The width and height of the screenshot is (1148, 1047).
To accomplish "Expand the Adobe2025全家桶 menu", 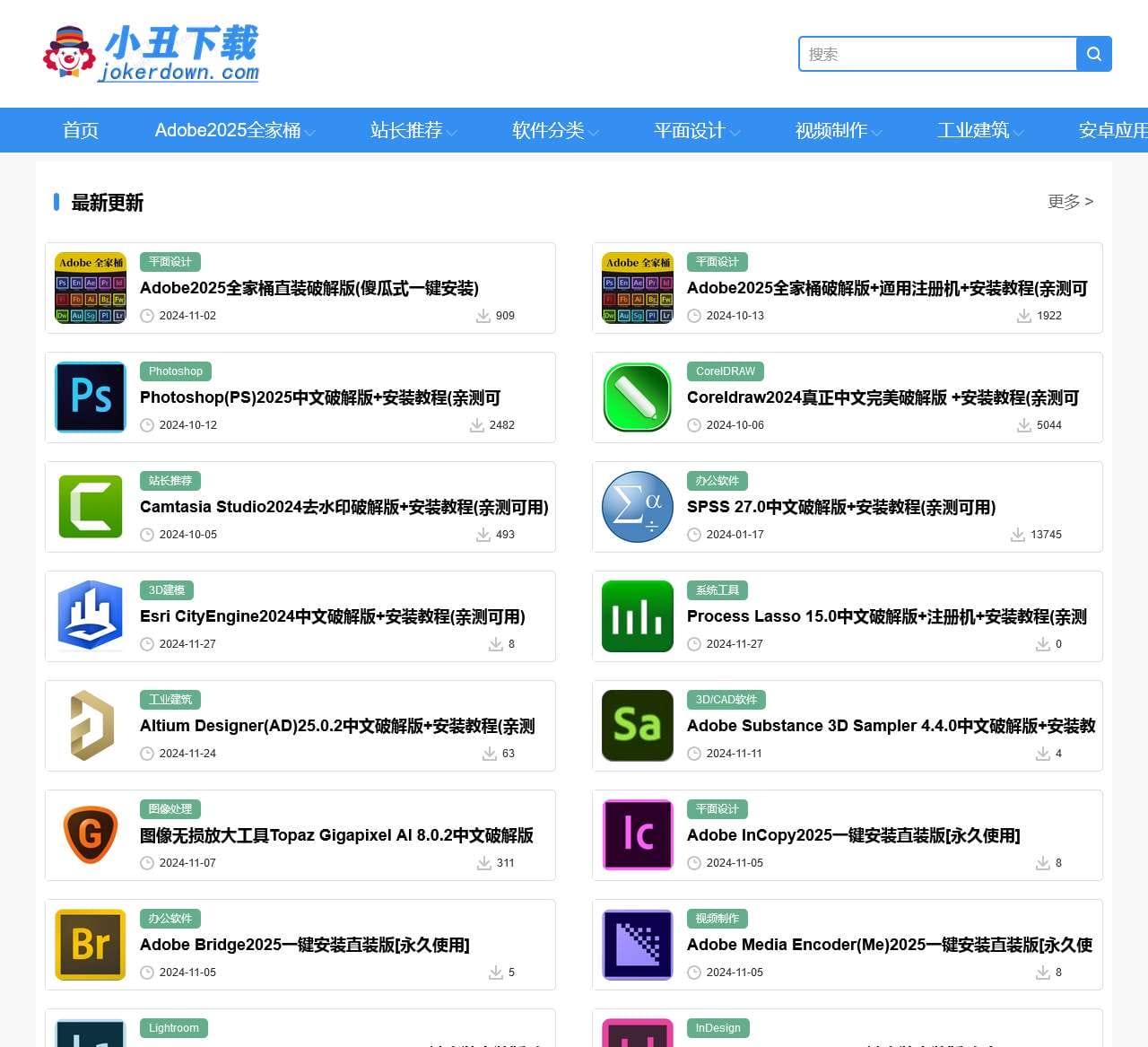I will click(x=235, y=130).
